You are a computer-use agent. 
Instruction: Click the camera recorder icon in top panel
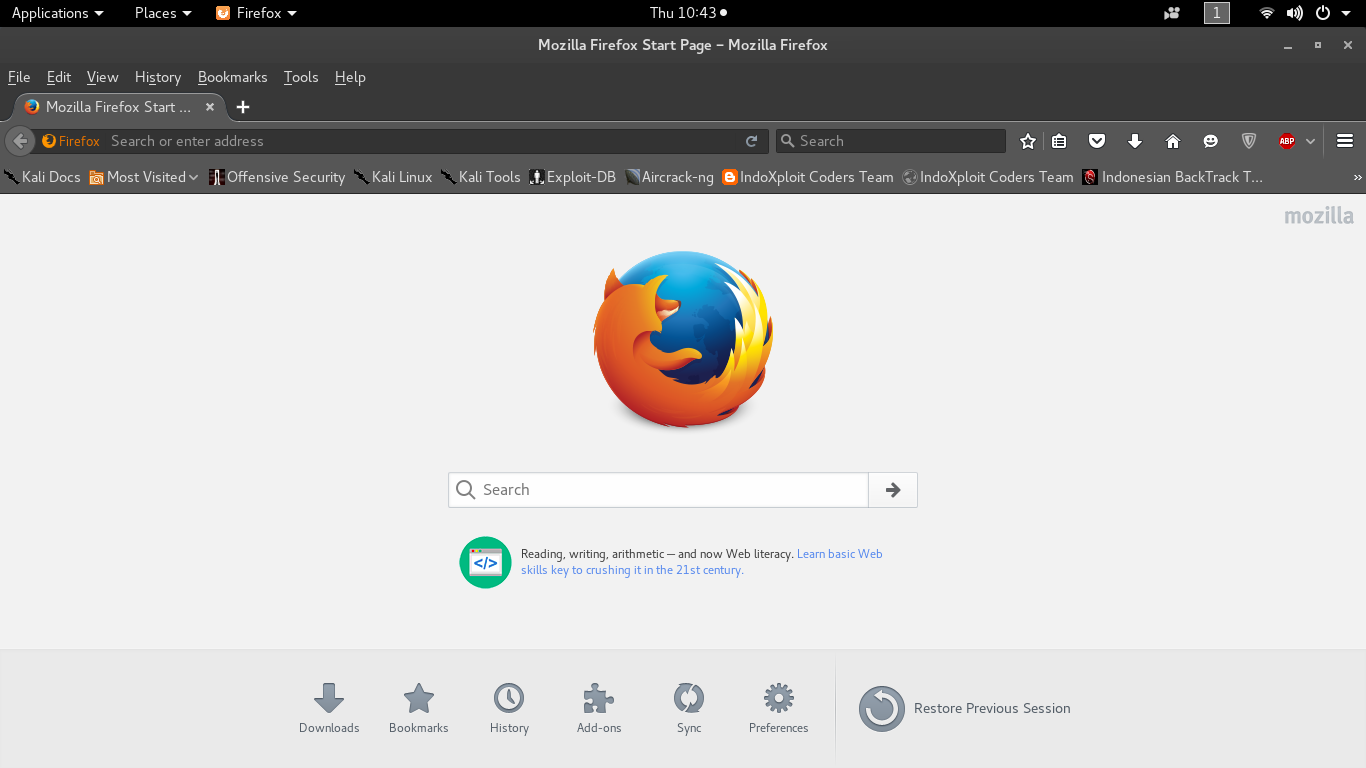pos(1172,13)
